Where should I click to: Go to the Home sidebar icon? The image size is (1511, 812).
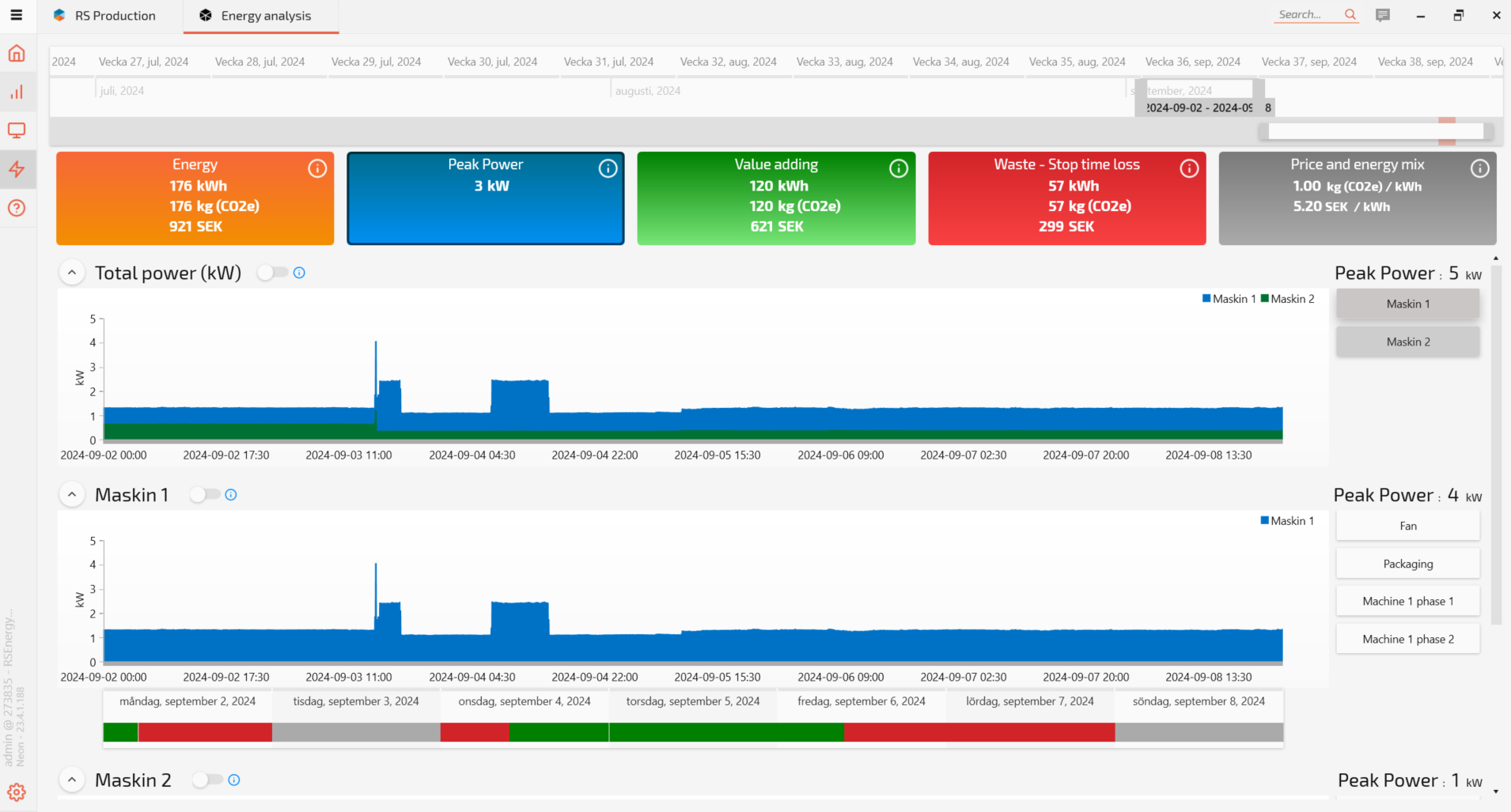coord(17,54)
